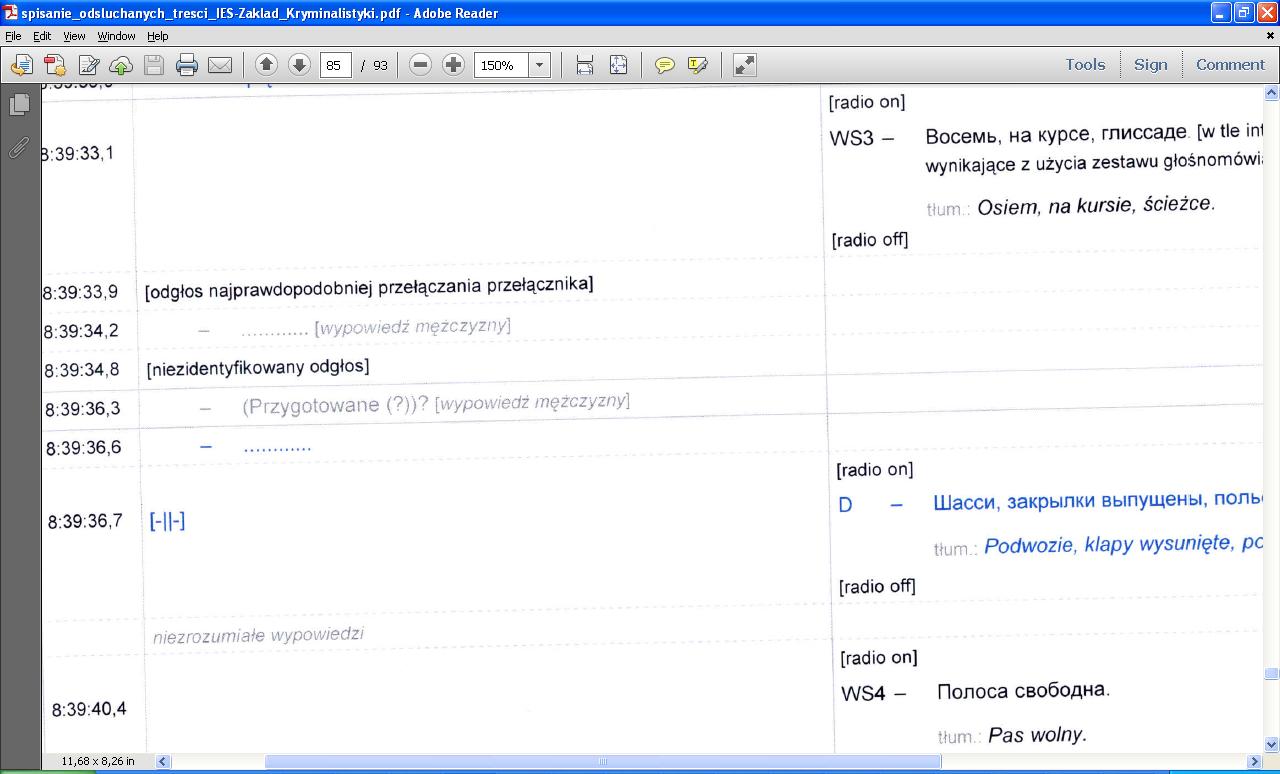Click the translation 'Pas wolny.'

(x=1037, y=735)
